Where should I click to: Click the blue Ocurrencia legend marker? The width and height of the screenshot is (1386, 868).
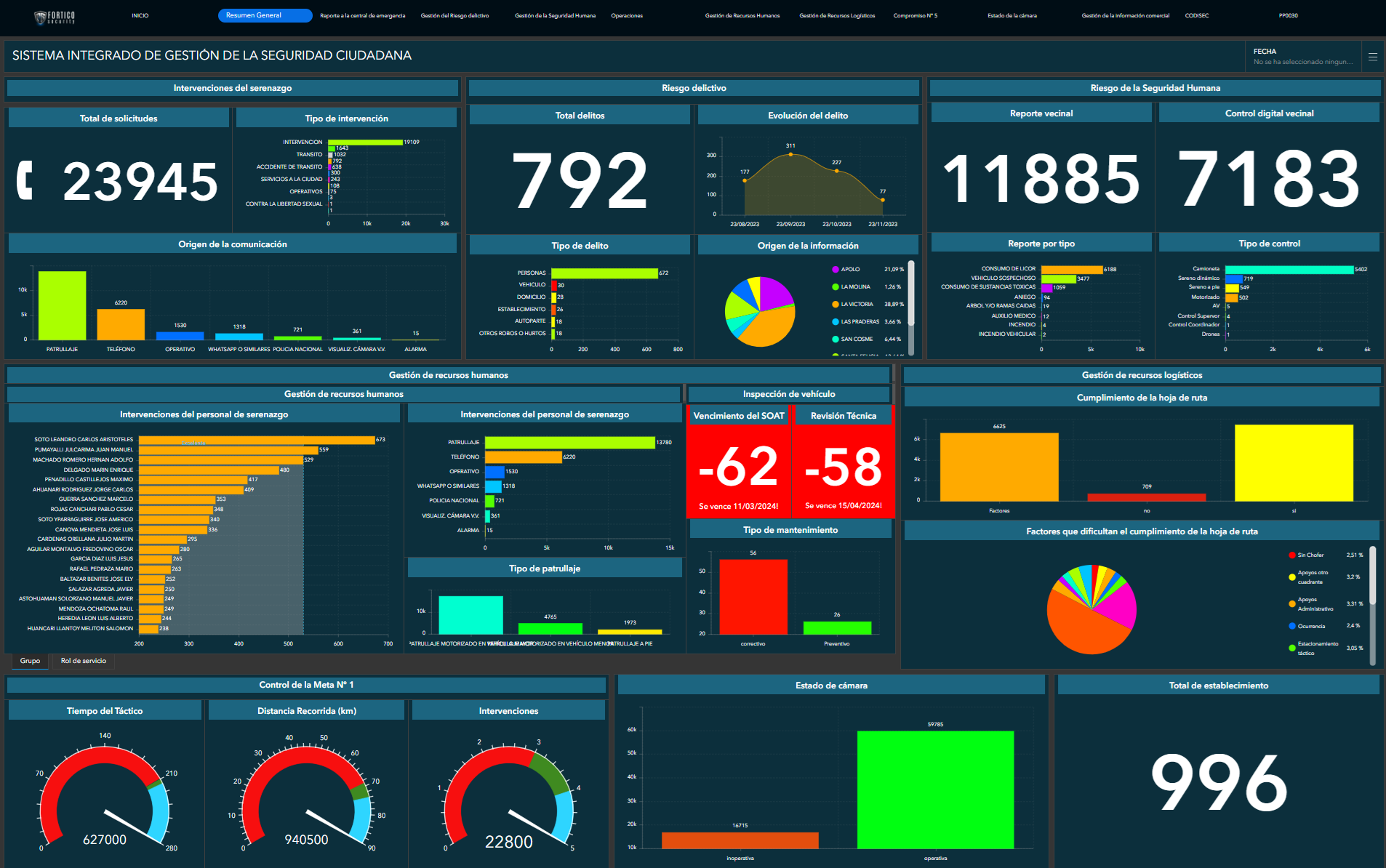click(x=1291, y=626)
